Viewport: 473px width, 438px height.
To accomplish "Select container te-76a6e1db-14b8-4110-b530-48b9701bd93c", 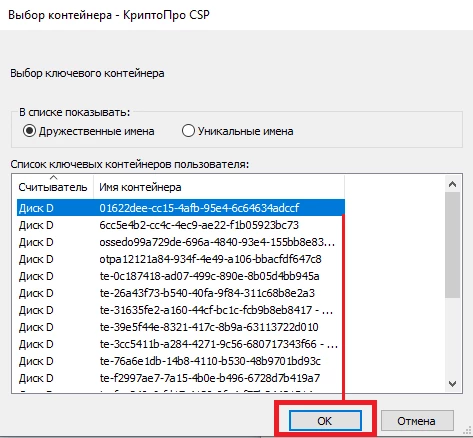I will (x=181, y=361).
